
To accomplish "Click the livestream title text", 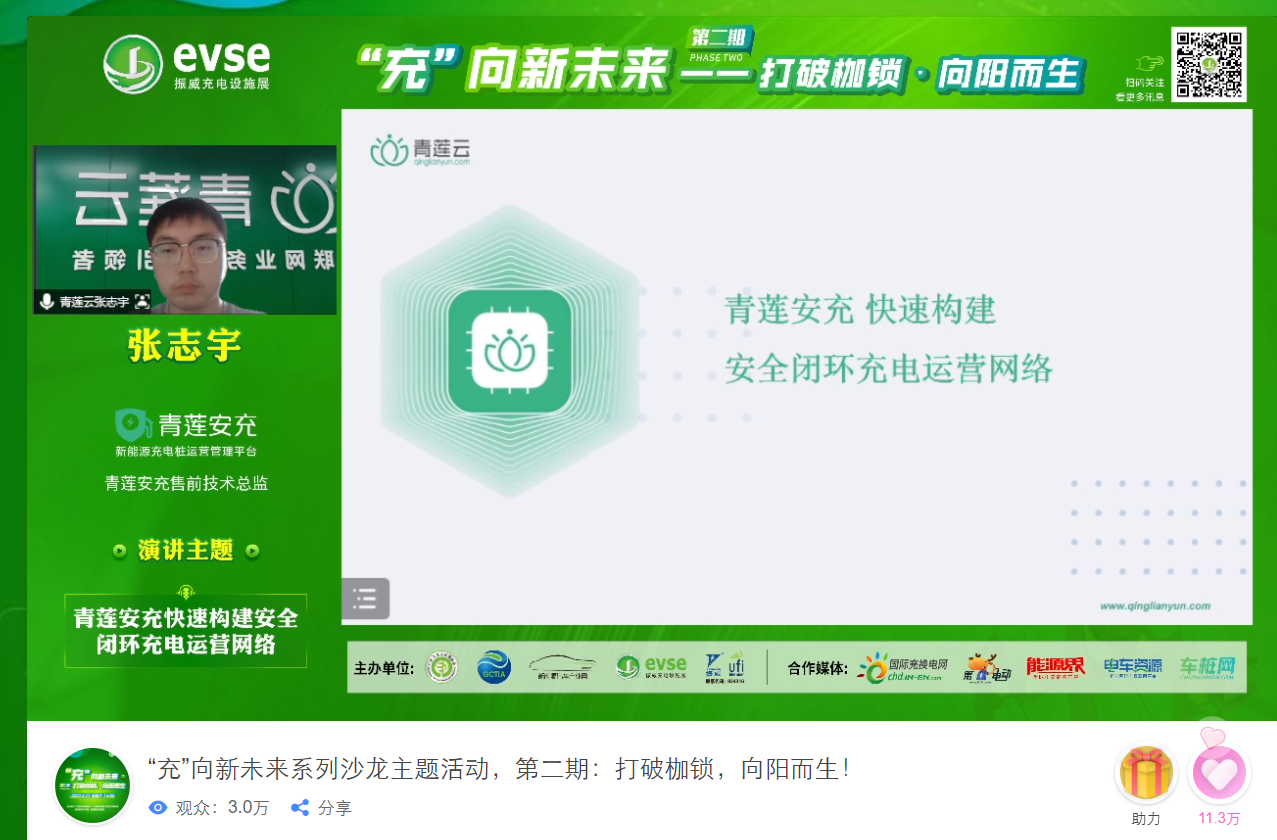I will tap(498, 769).
